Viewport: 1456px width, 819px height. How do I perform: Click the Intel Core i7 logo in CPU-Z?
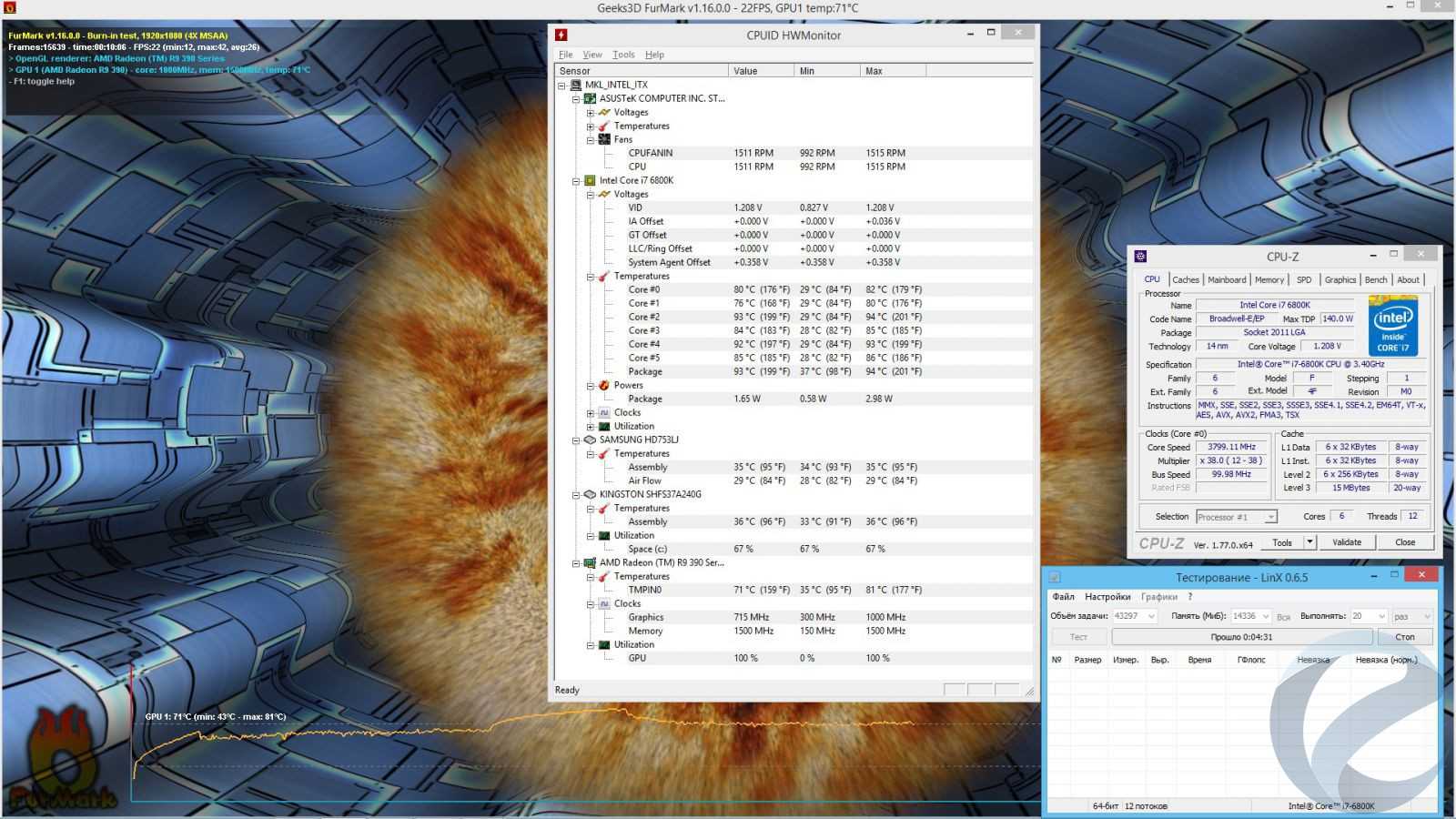(x=1392, y=326)
